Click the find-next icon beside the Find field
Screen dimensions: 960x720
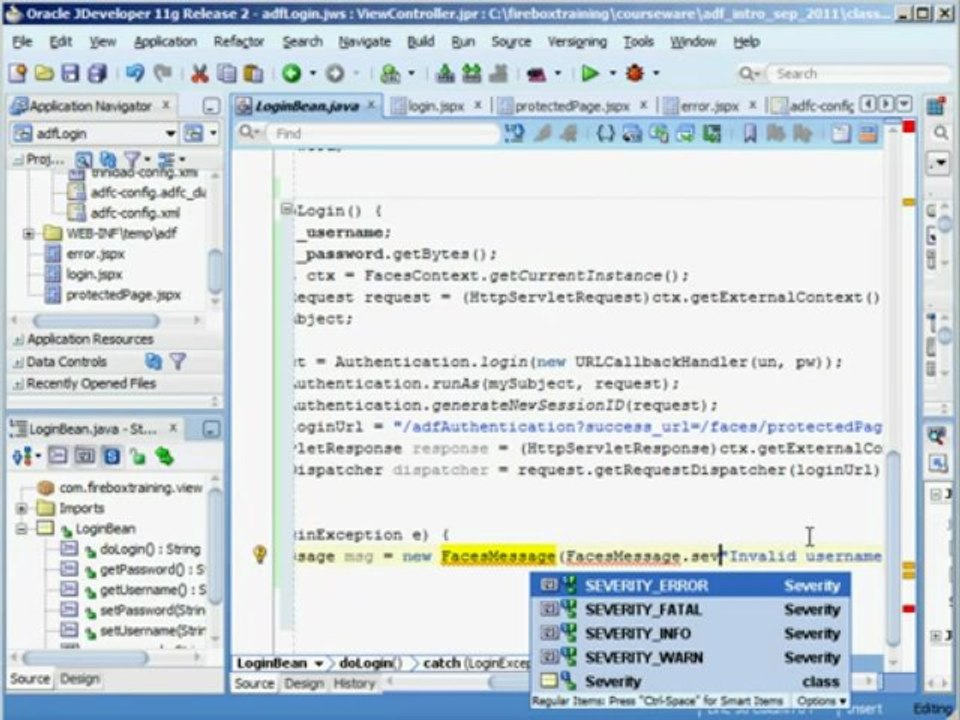pyautogui.click(x=514, y=133)
